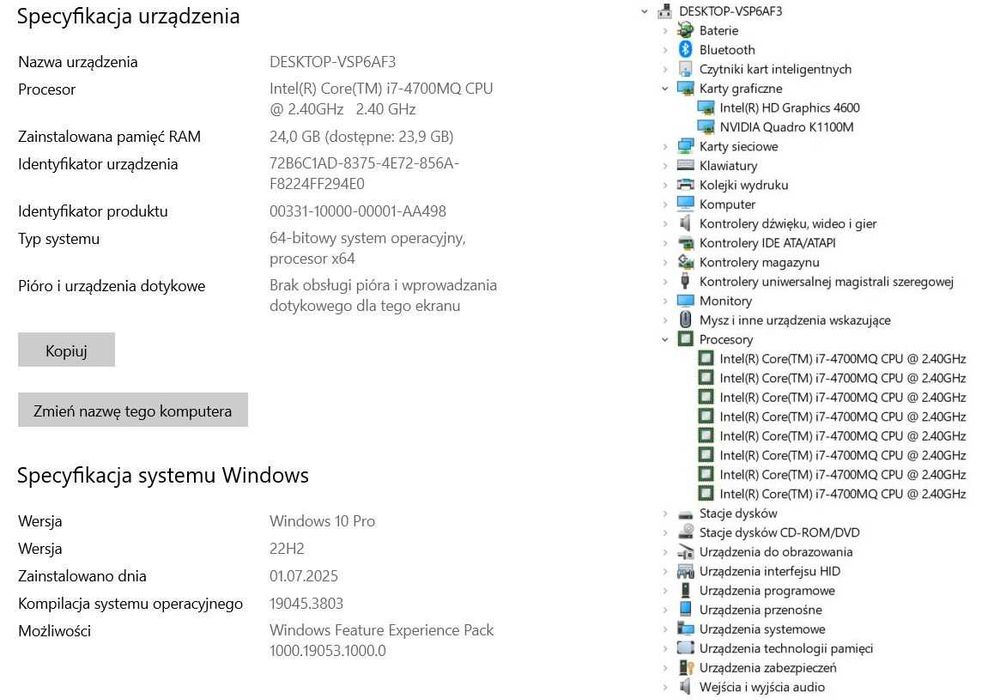
Task: Expand the Baterie branch
Action: [x=664, y=30]
